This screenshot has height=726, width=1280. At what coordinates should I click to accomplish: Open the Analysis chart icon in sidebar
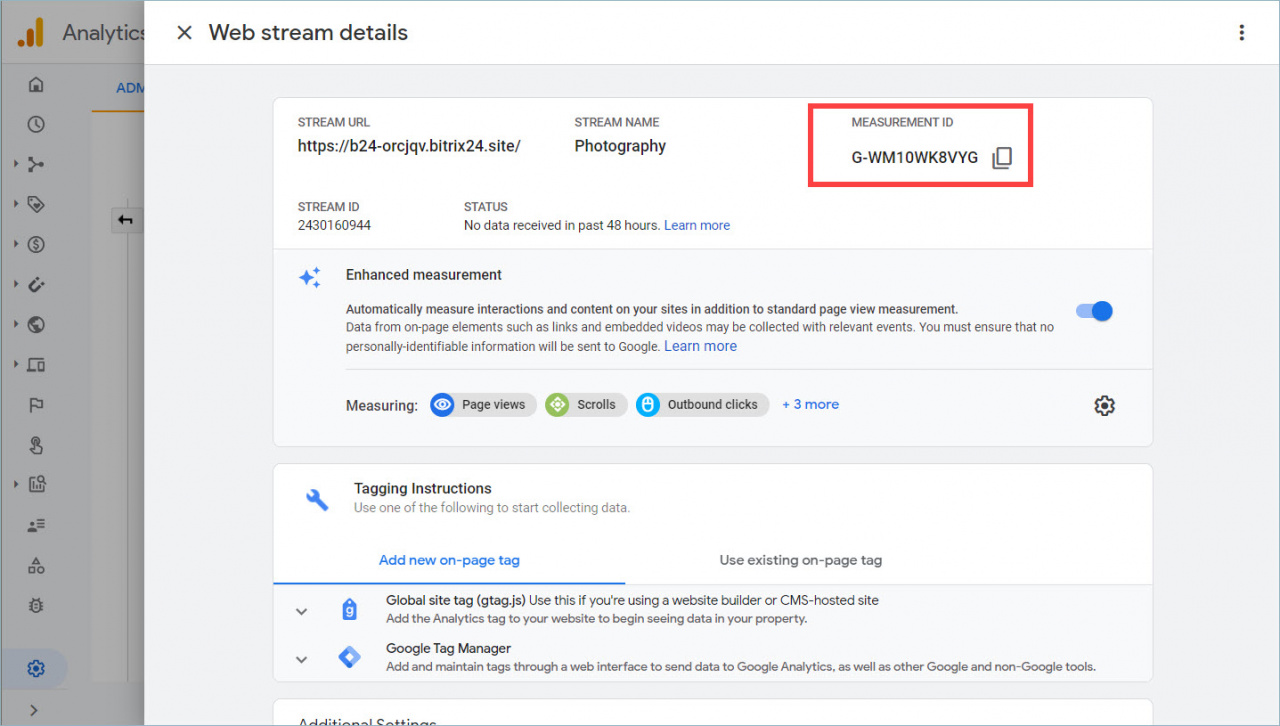pyautogui.click(x=36, y=485)
